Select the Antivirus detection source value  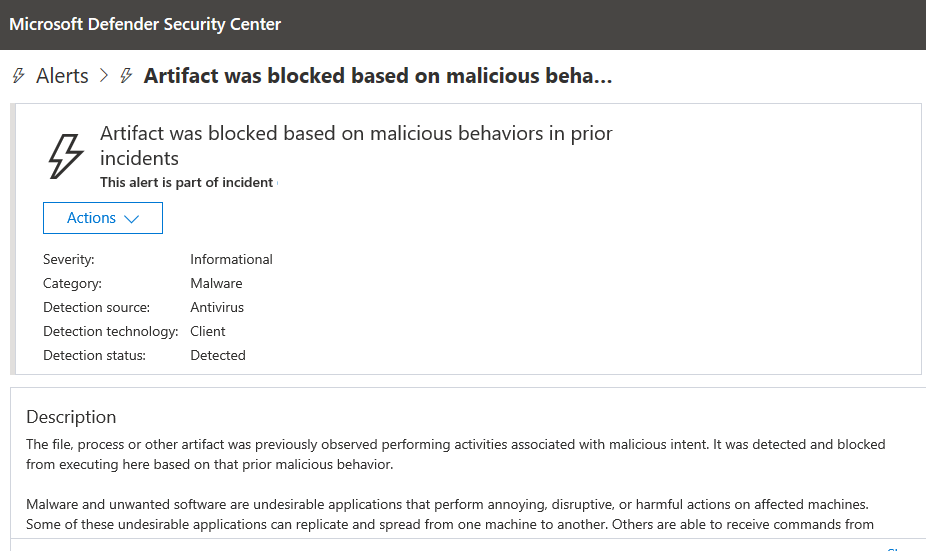tap(217, 307)
